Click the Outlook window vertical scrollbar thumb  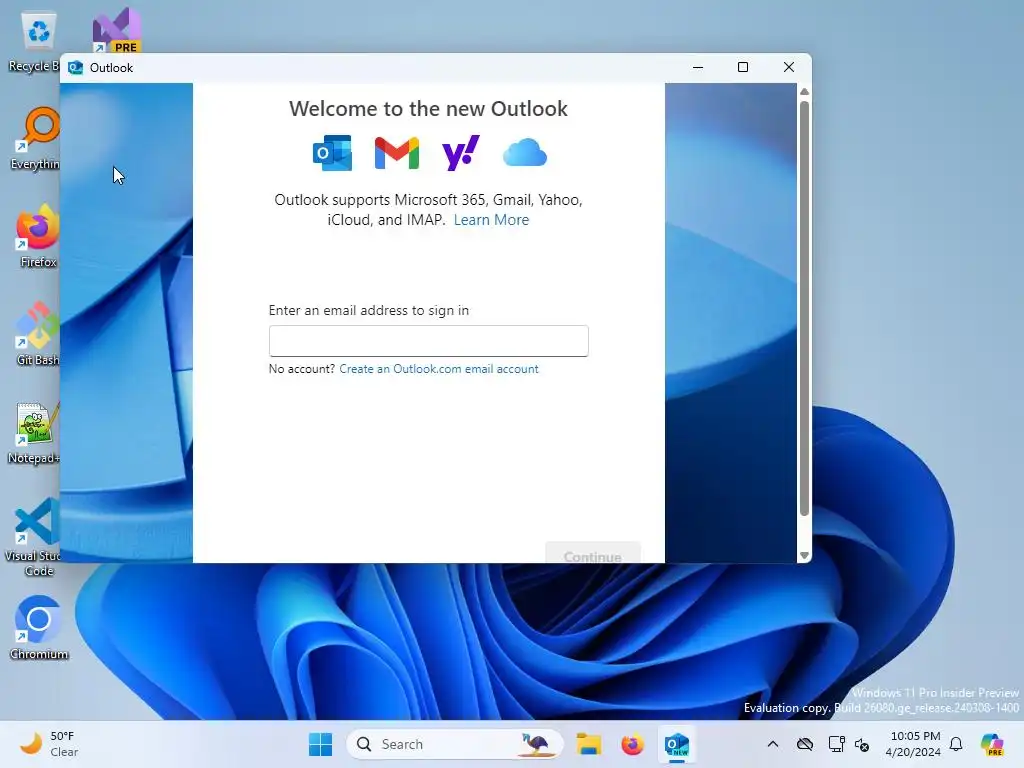pyautogui.click(x=804, y=308)
